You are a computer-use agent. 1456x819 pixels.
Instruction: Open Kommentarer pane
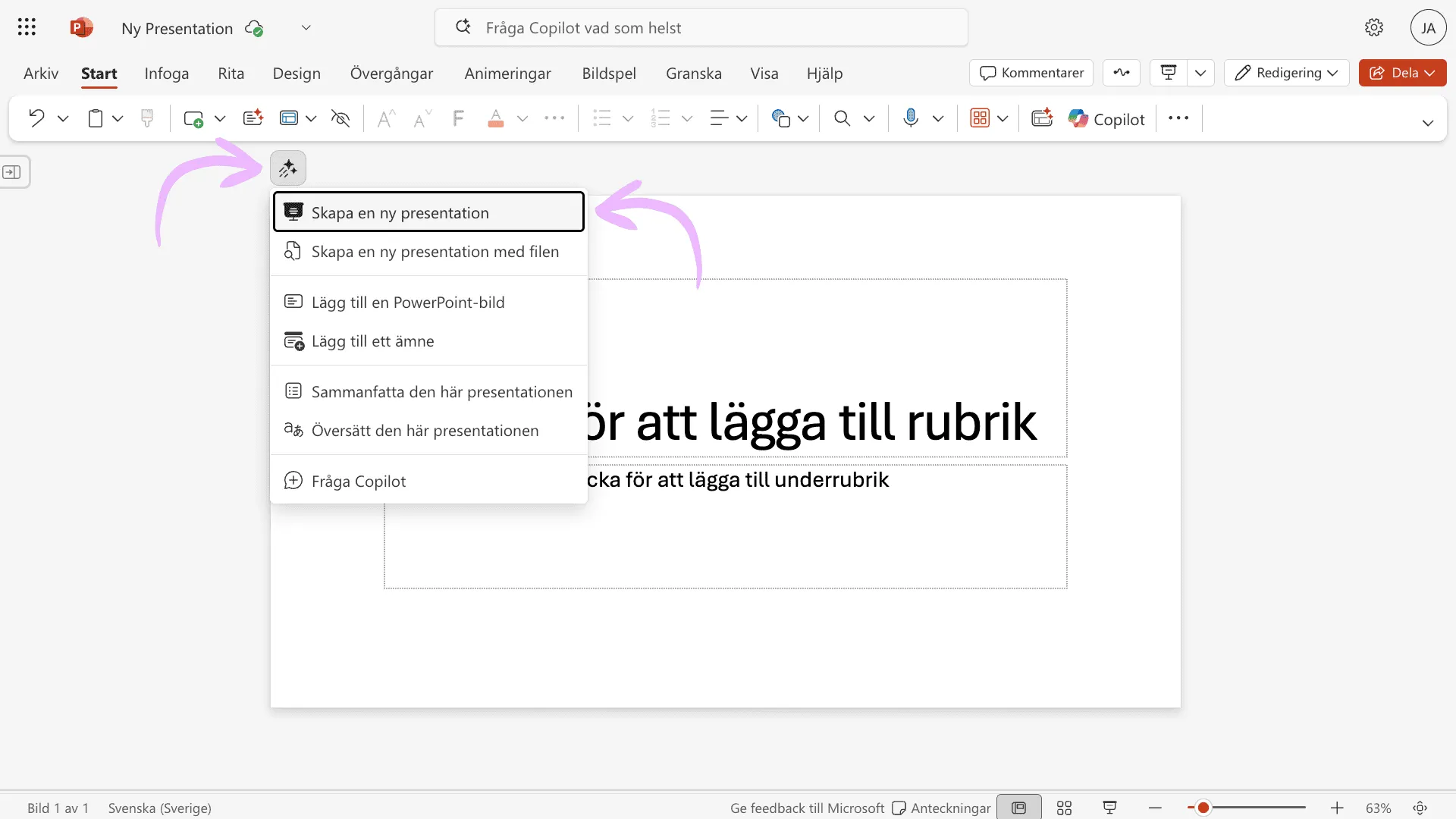click(x=1031, y=73)
